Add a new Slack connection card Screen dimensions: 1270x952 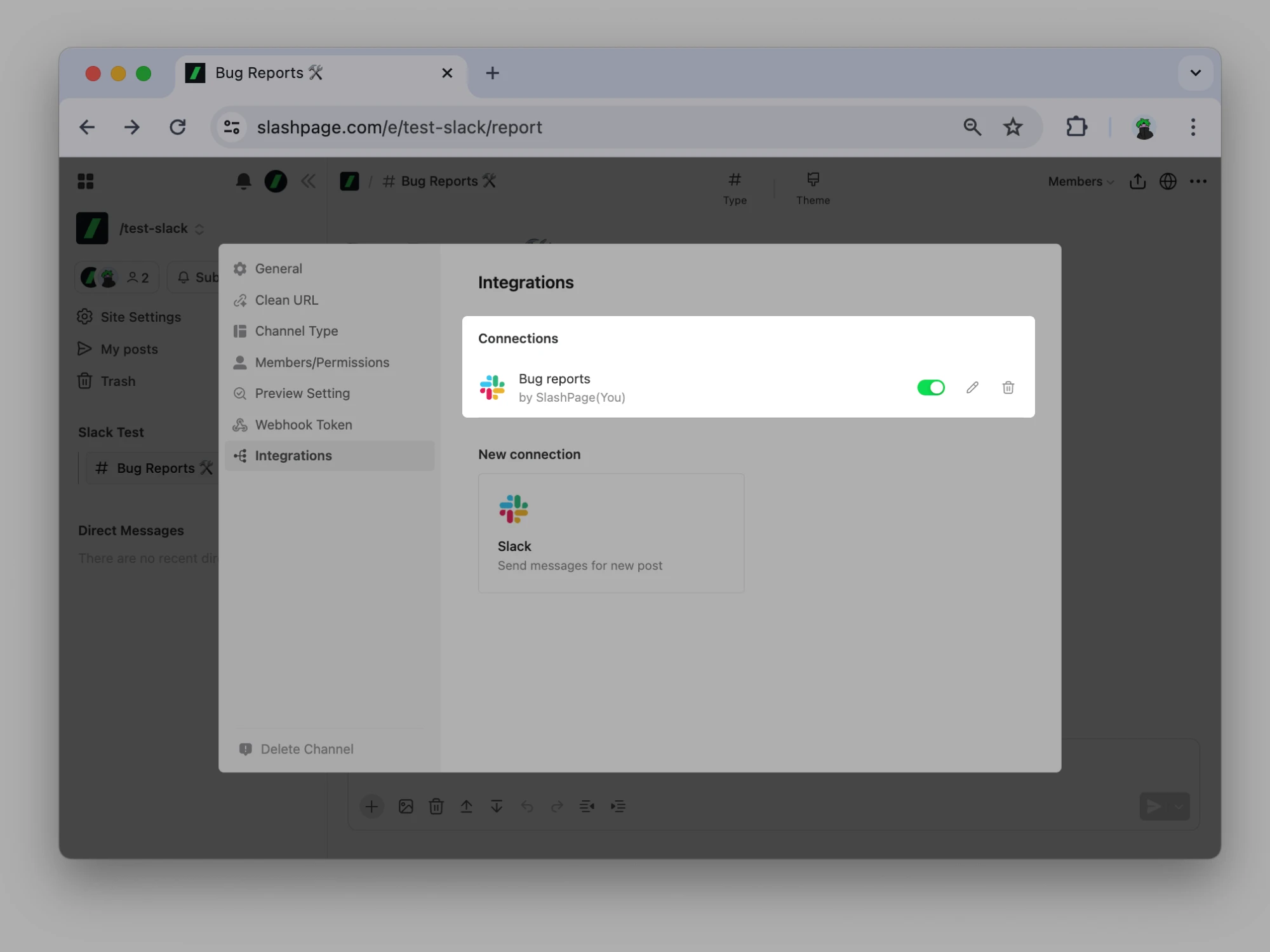tap(611, 533)
